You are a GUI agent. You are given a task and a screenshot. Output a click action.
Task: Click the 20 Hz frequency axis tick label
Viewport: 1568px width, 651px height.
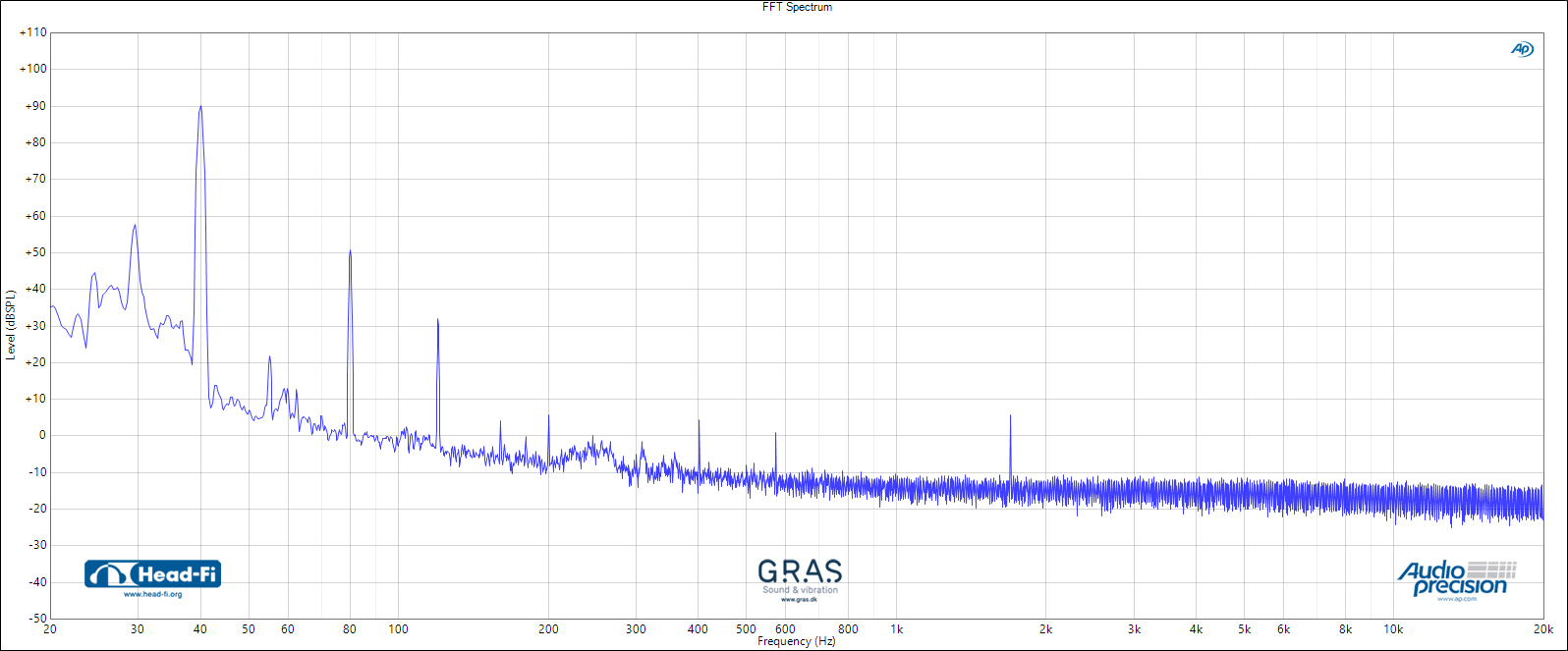coord(50,629)
